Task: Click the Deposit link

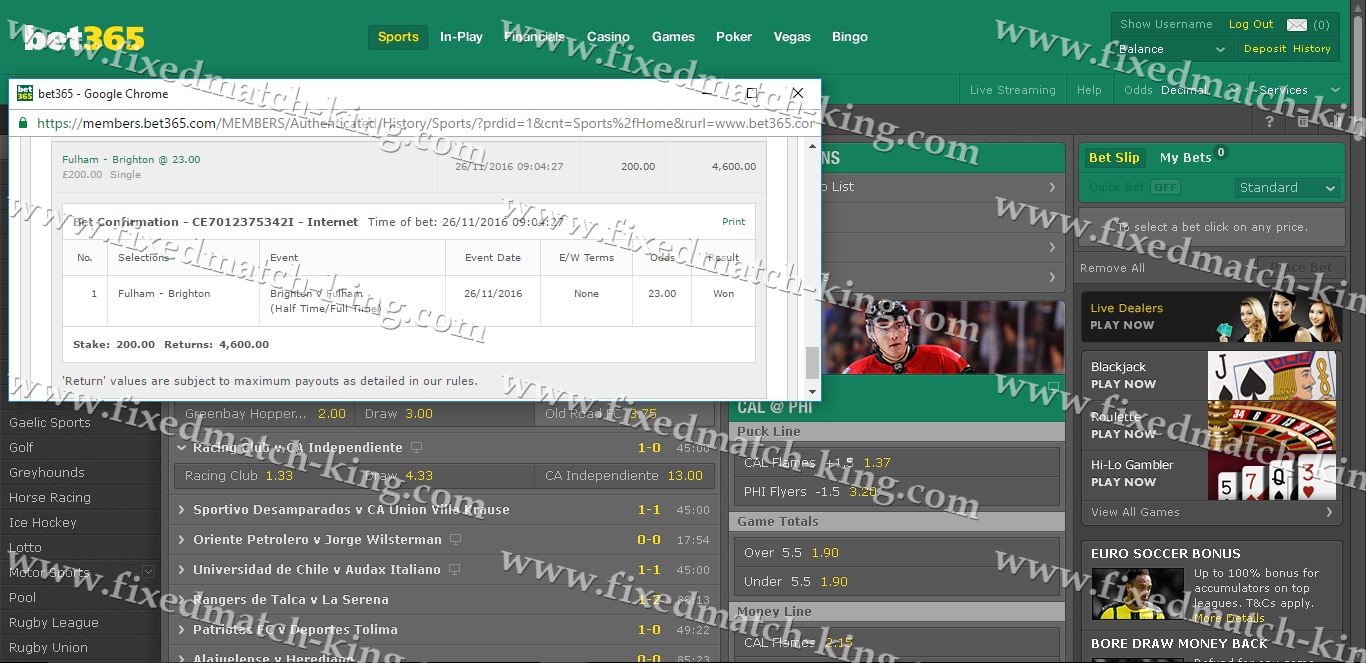Action: click(1265, 49)
